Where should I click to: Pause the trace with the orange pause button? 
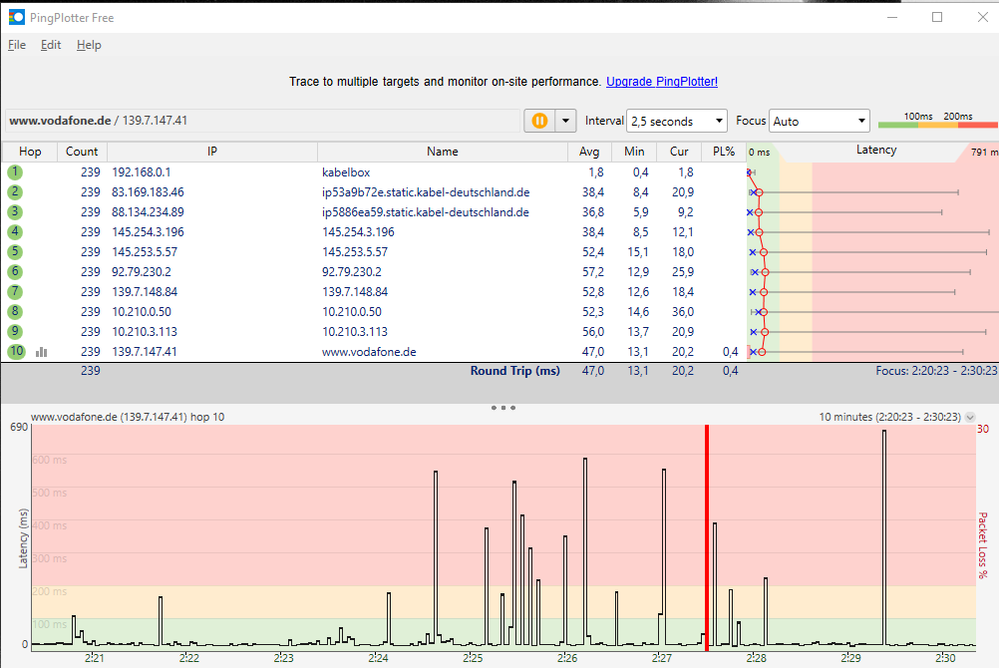pyautogui.click(x=539, y=120)
